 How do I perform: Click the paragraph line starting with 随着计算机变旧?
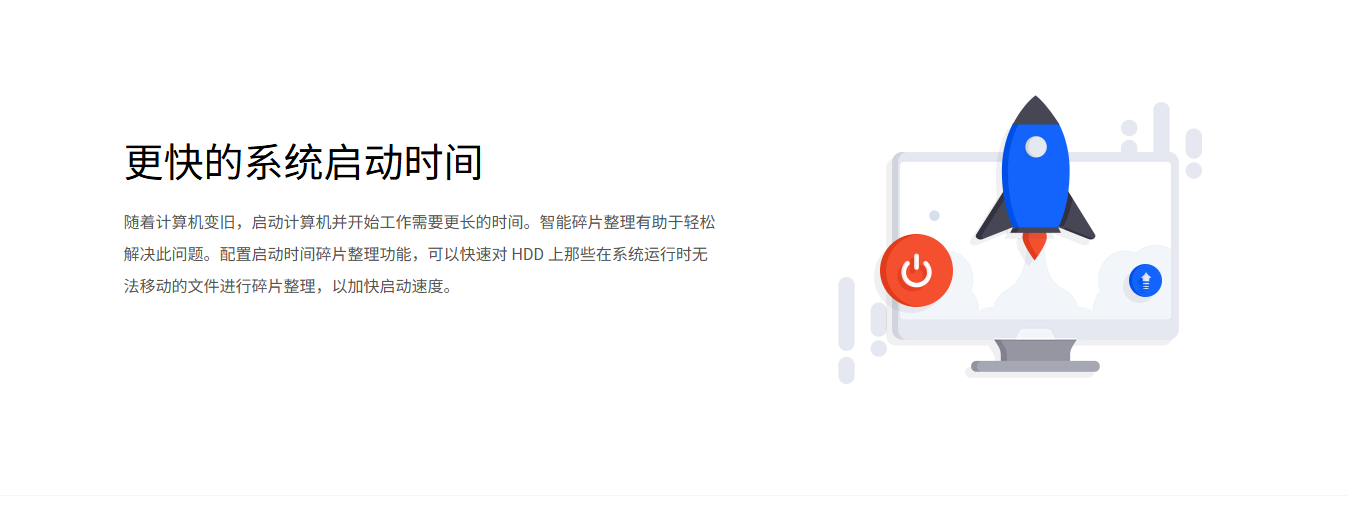[420, 221]
